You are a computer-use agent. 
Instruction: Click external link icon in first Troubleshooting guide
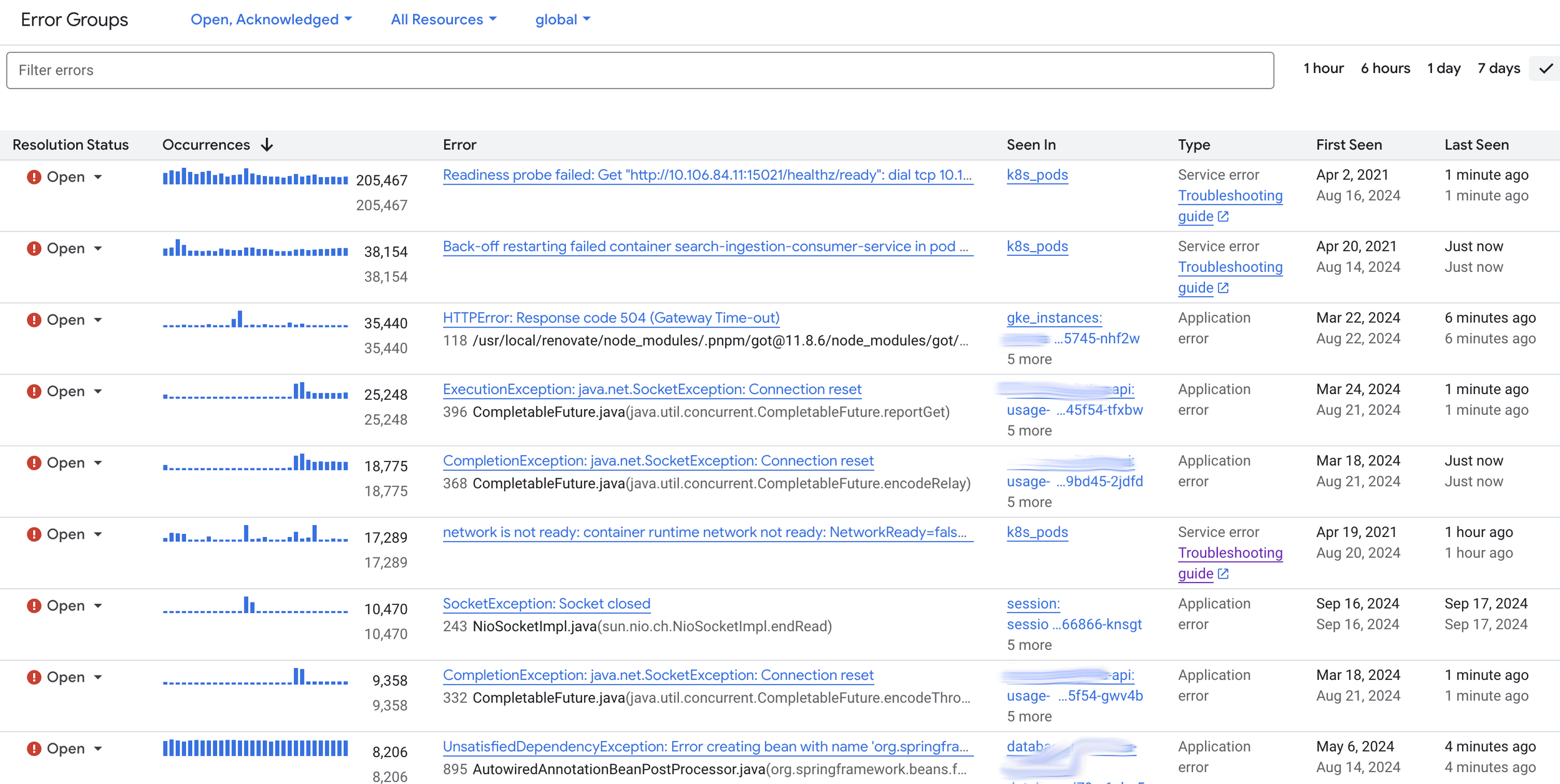[1223, 216]
